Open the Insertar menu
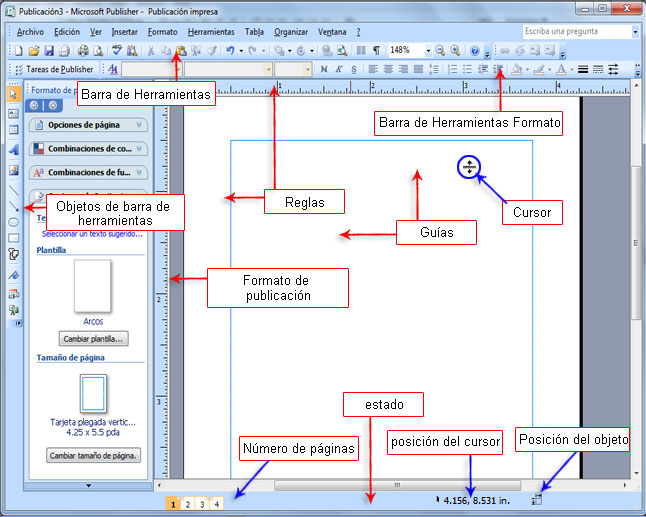Screen dimensions: 646x517 coord(124,32)
